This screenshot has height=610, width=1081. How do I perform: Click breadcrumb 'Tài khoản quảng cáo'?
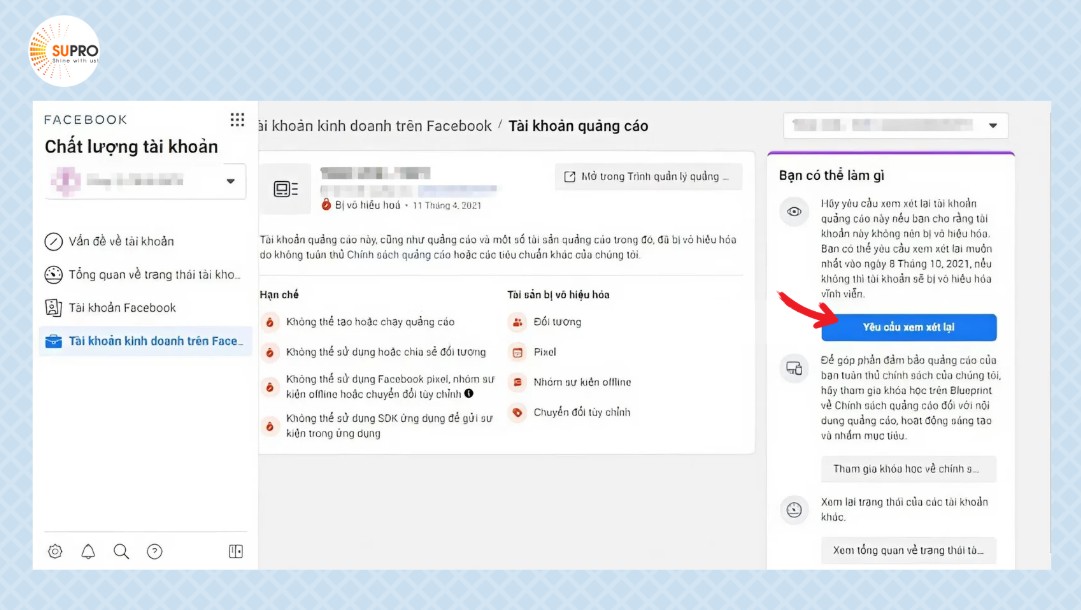point(578,126)
